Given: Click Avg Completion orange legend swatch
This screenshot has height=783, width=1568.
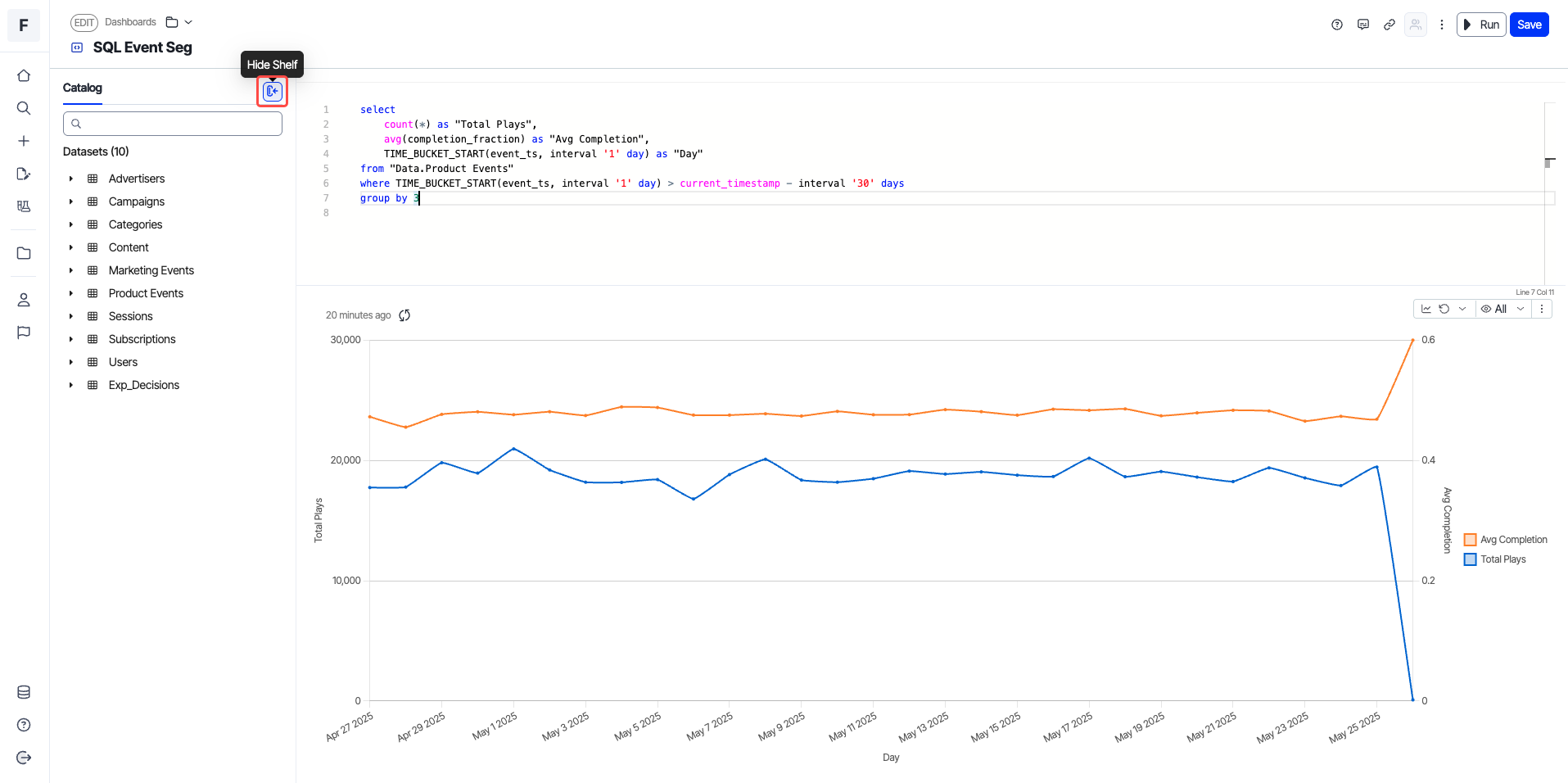Looking at the screenshot, I should (1471, 540).
